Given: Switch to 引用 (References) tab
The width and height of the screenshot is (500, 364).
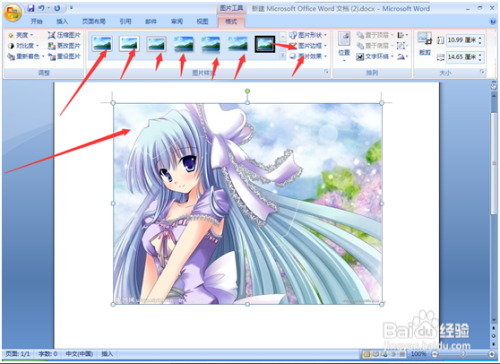Looking at the screenshot, I should (x=125, y=21).
